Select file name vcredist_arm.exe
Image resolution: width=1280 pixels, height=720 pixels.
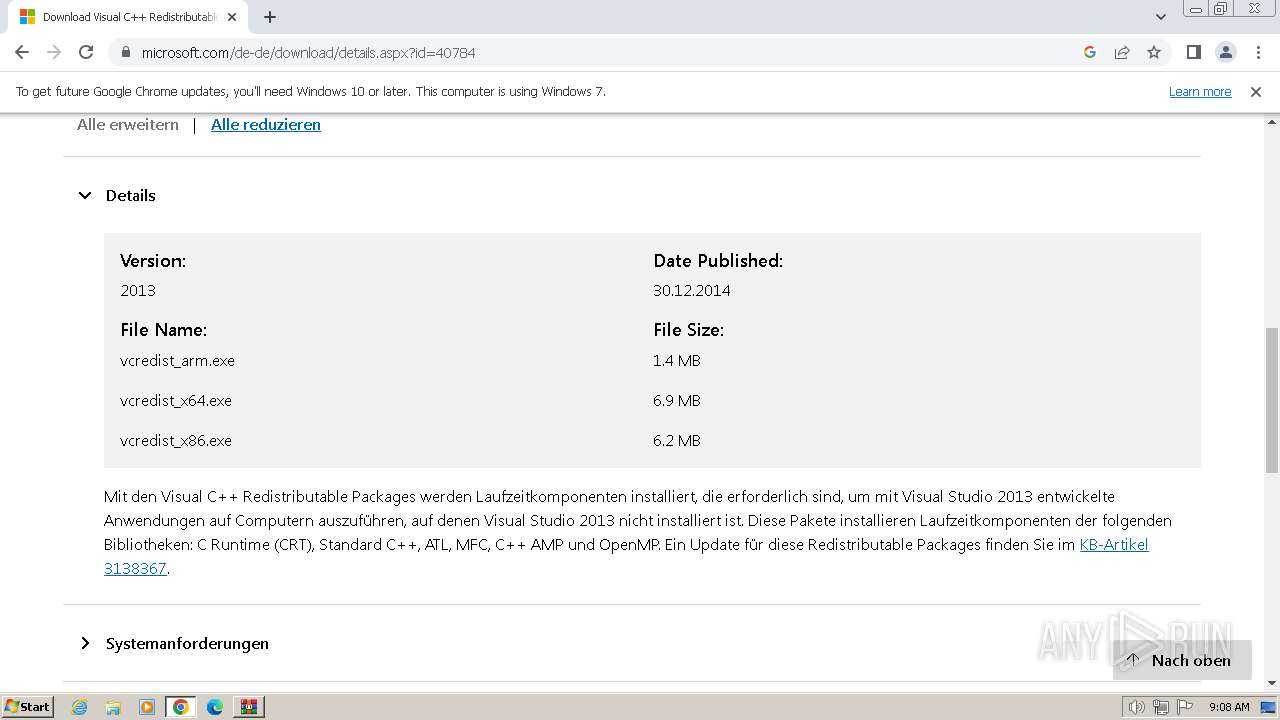coord(177,360)
